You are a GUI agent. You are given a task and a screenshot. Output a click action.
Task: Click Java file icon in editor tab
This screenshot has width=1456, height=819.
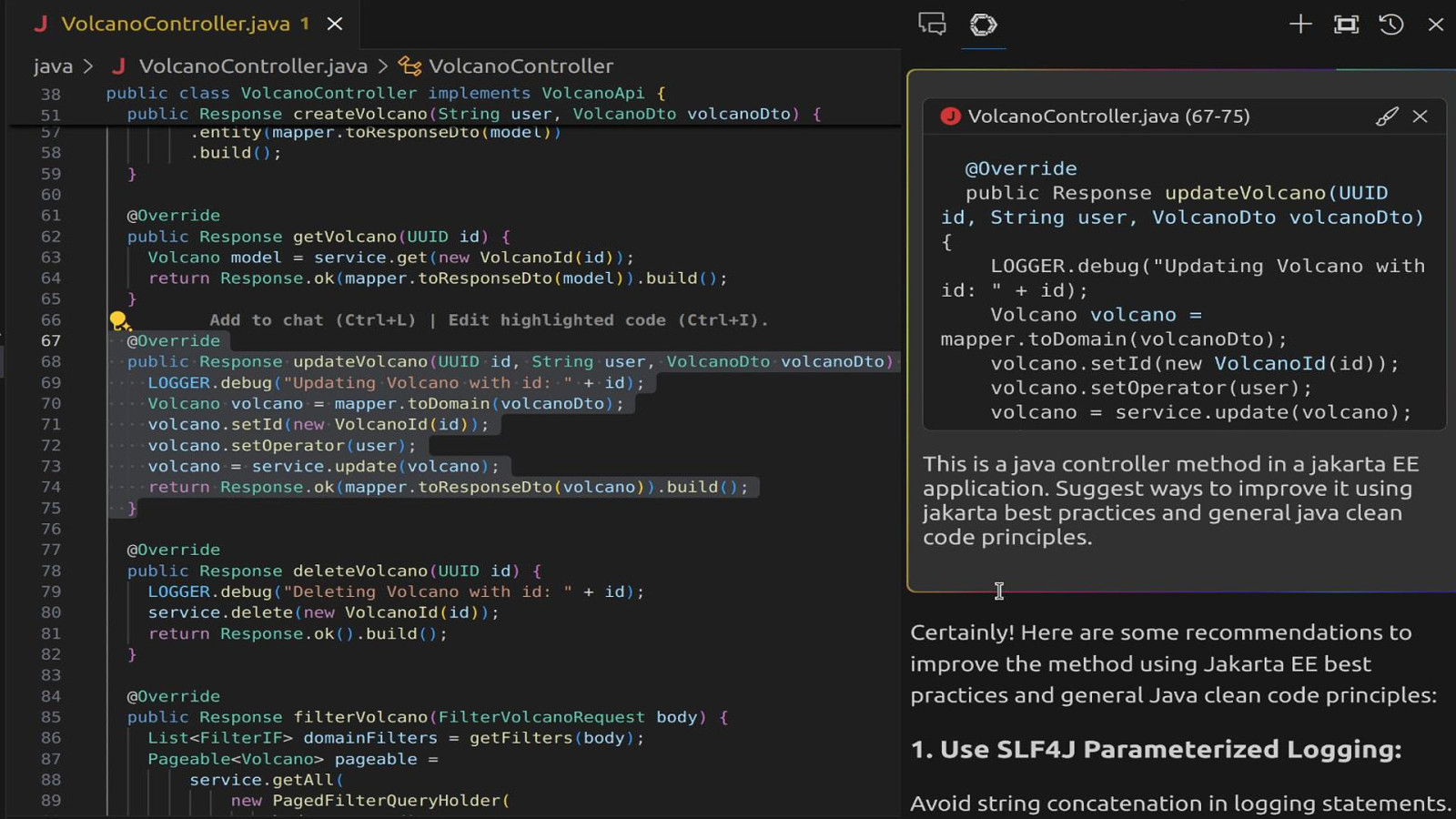(x=40, y=24)
